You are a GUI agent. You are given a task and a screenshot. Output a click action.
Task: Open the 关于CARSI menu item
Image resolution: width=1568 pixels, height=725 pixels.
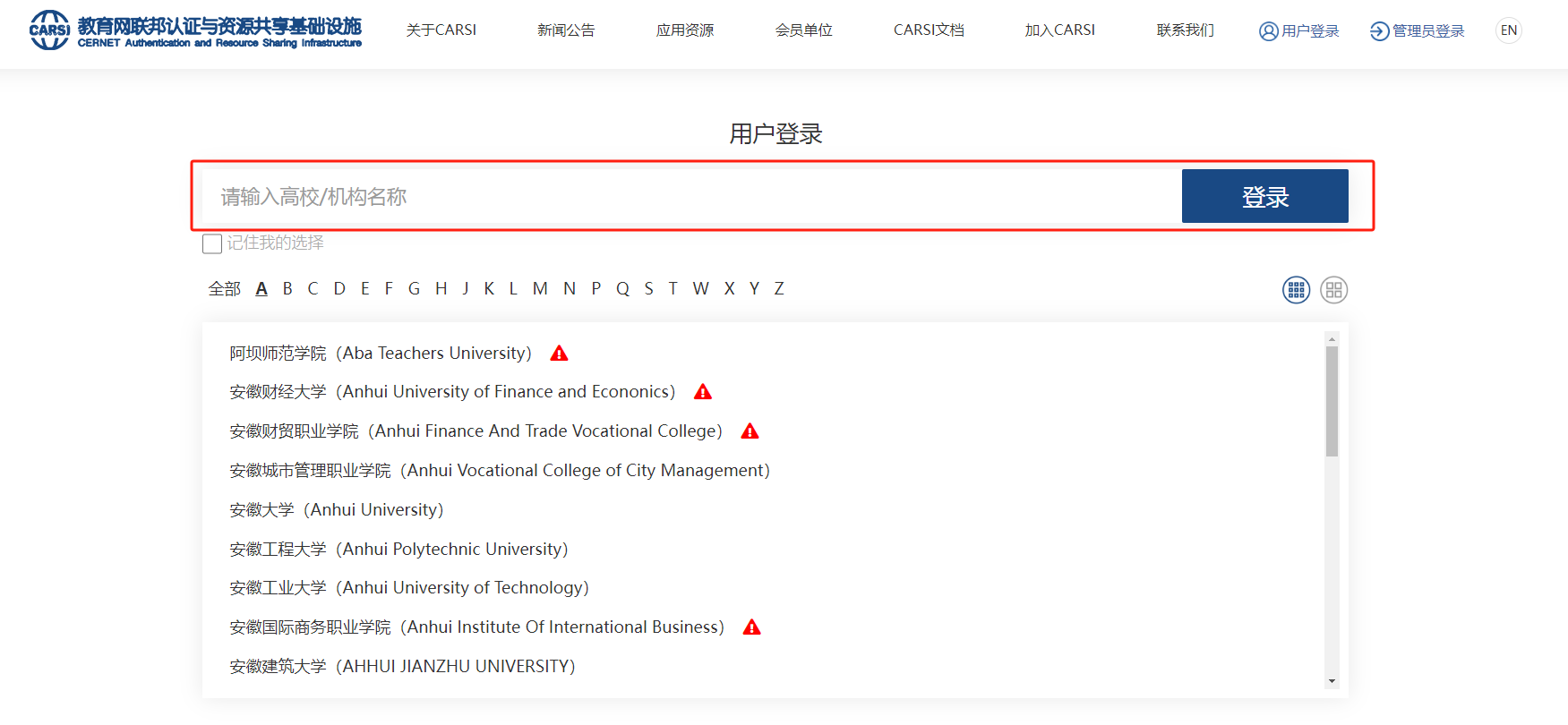(441, 30)
